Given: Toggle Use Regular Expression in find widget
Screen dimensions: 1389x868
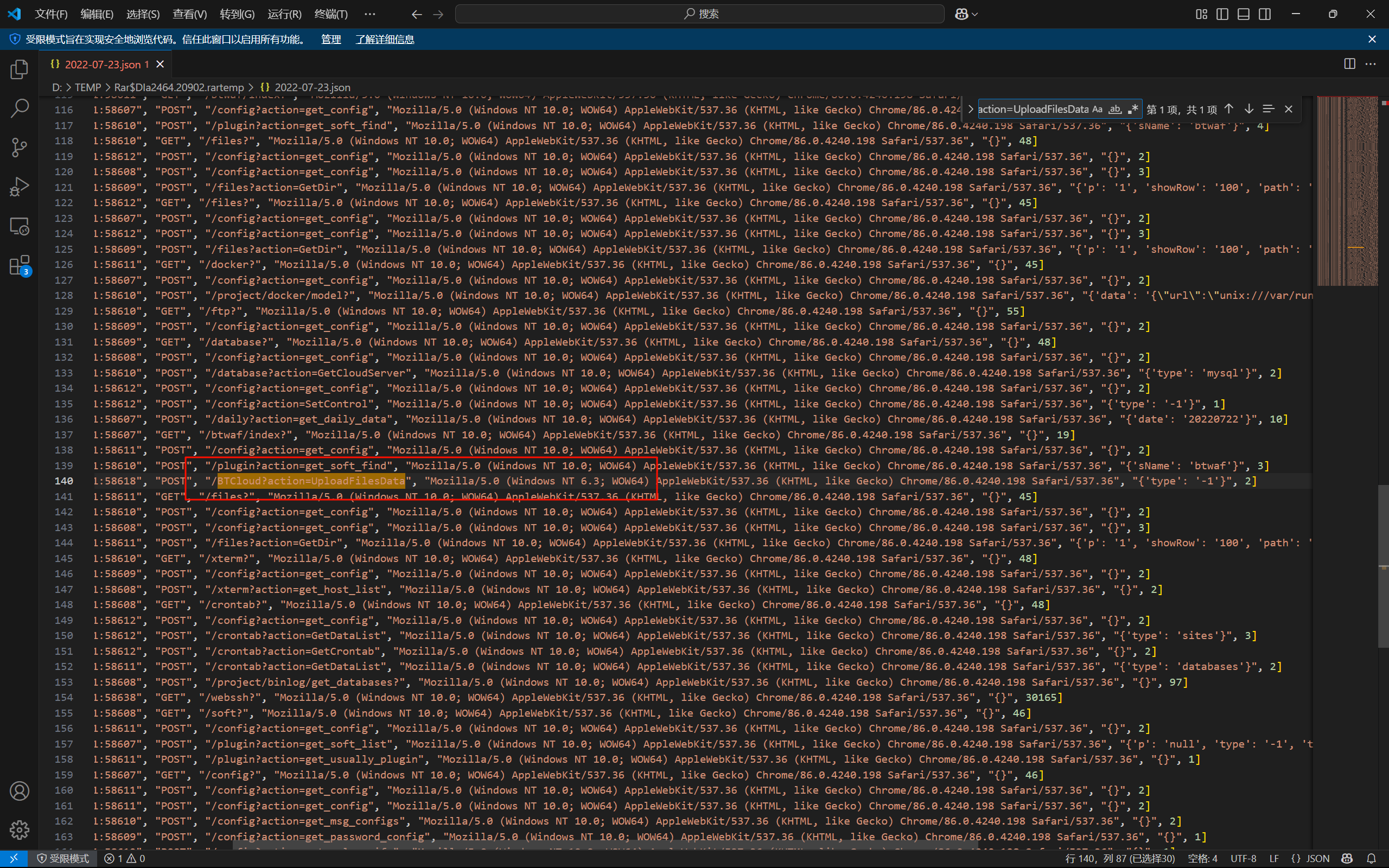Looking at the screenshot, I should coord(1132,109).
